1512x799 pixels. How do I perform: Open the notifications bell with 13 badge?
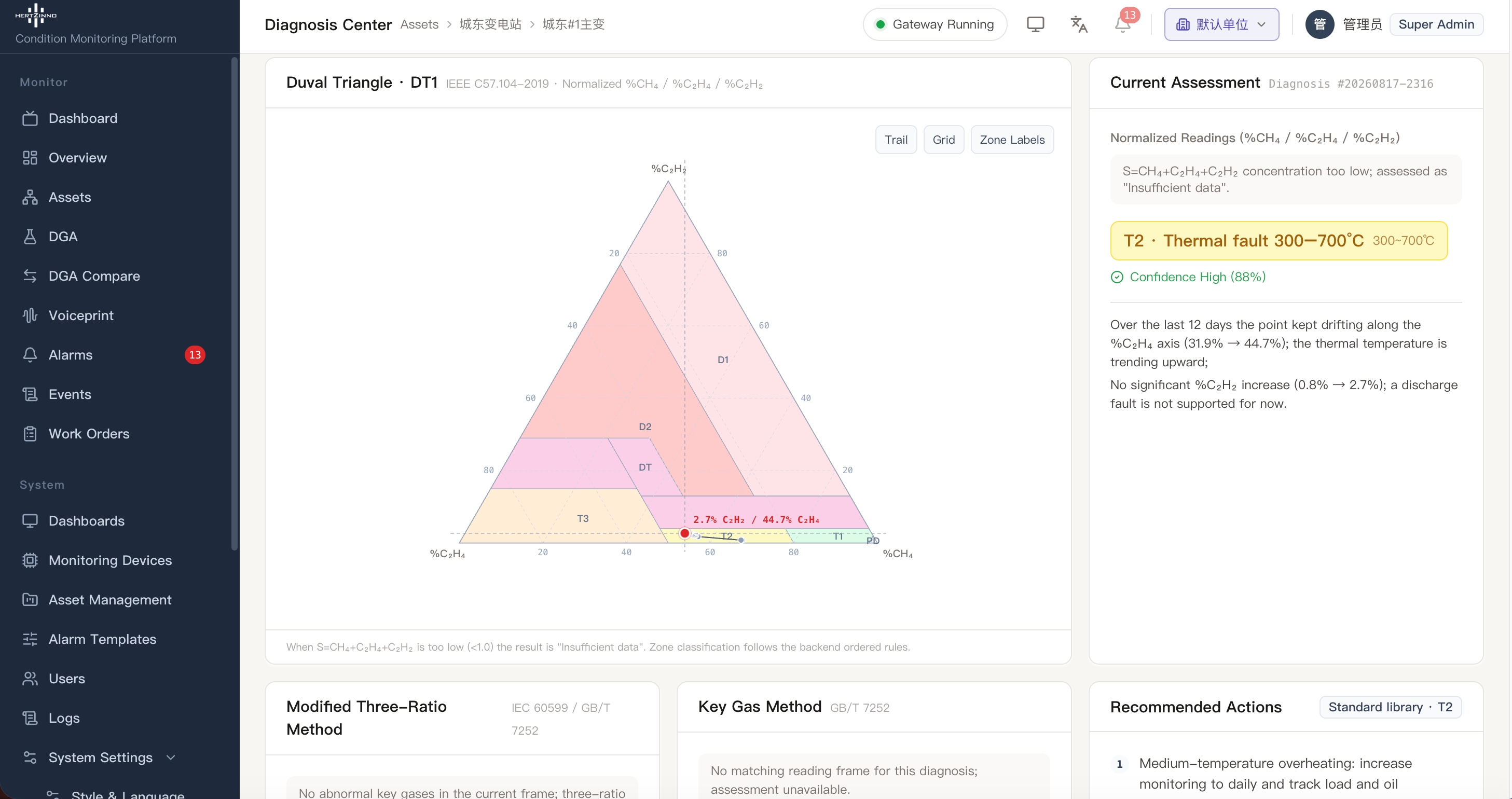point(1123,24)
